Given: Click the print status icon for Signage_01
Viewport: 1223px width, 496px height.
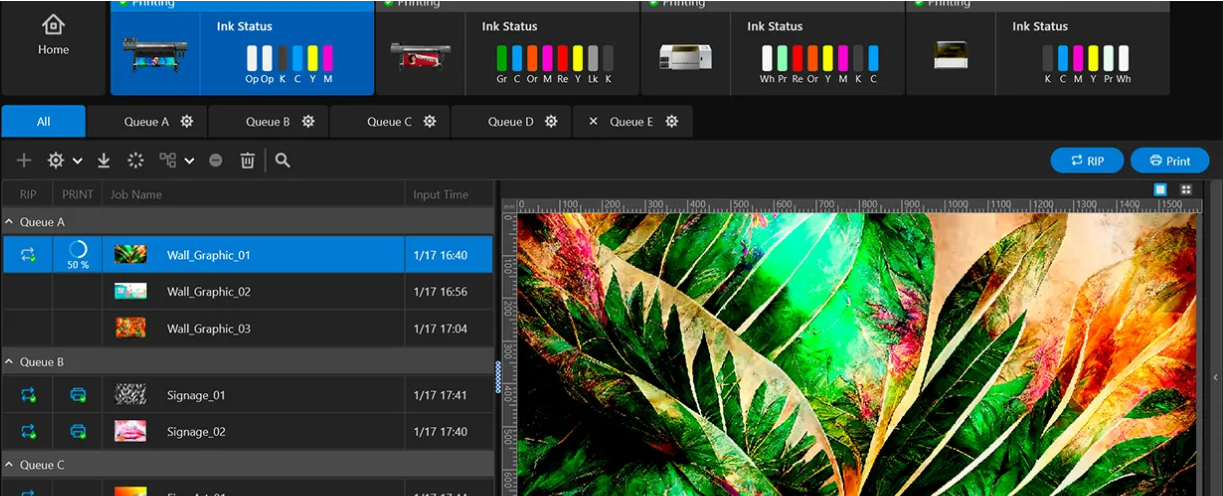Looking at the screenshot, I should tap(78, 395).
